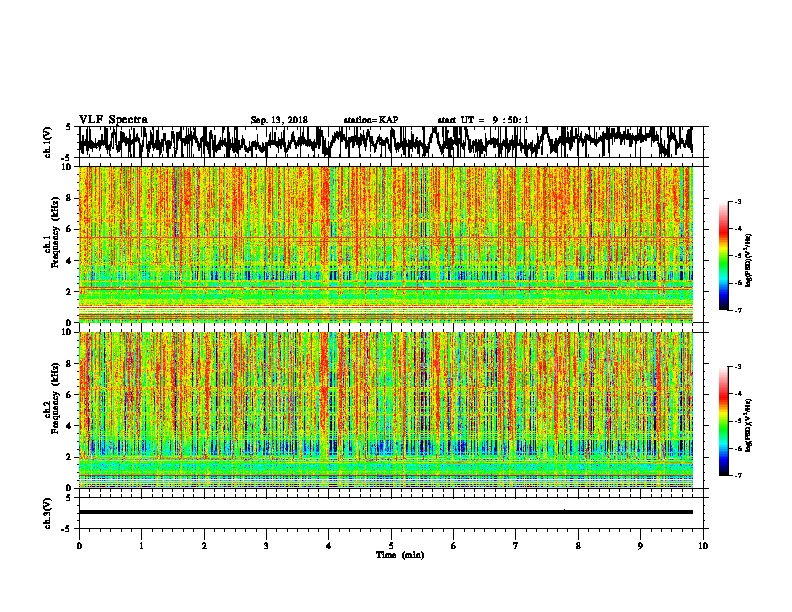The width and height of the screenshot is (792, 612).
Task: Click the "-3" label on ch.1 colorbar
Action: click(738, 201)
